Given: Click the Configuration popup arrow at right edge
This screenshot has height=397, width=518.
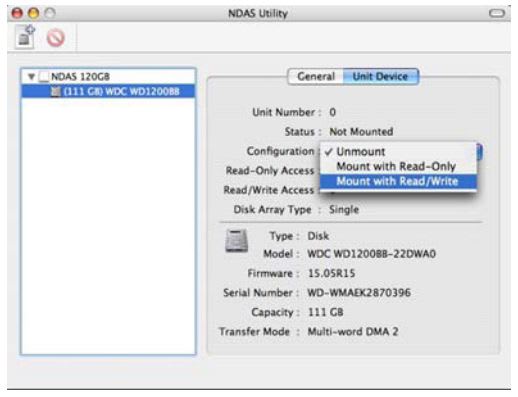Looking at the screenshot, I should (479, 152).
